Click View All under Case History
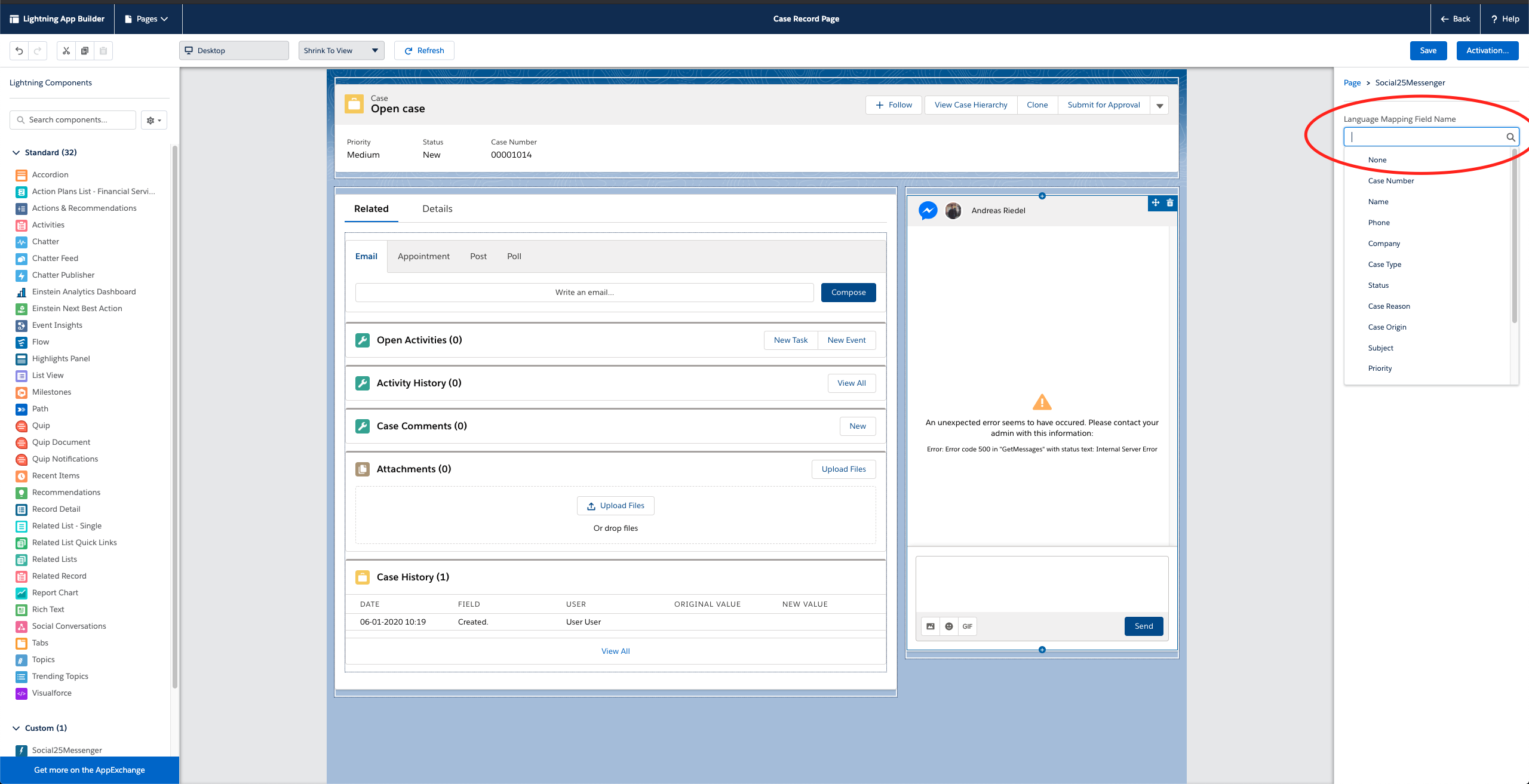The width and height of the screenshot is (1529, 784). (615, 651)
